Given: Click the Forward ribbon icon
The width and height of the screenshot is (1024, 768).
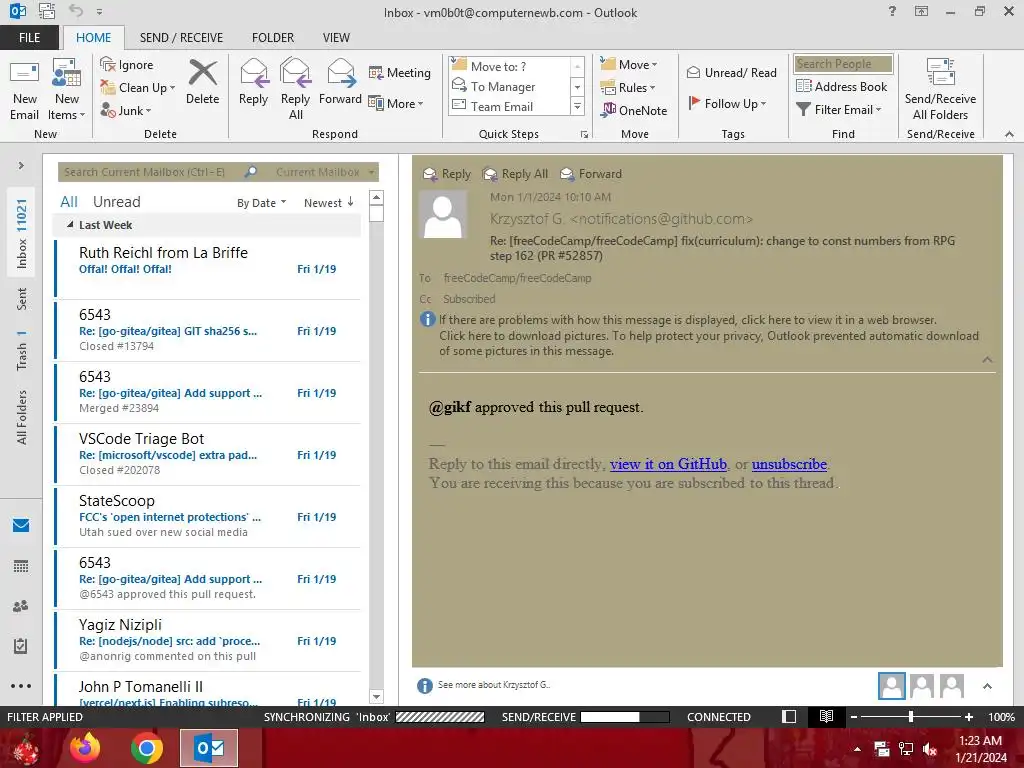Looking at the screenshot, I should tap(340, 73).
